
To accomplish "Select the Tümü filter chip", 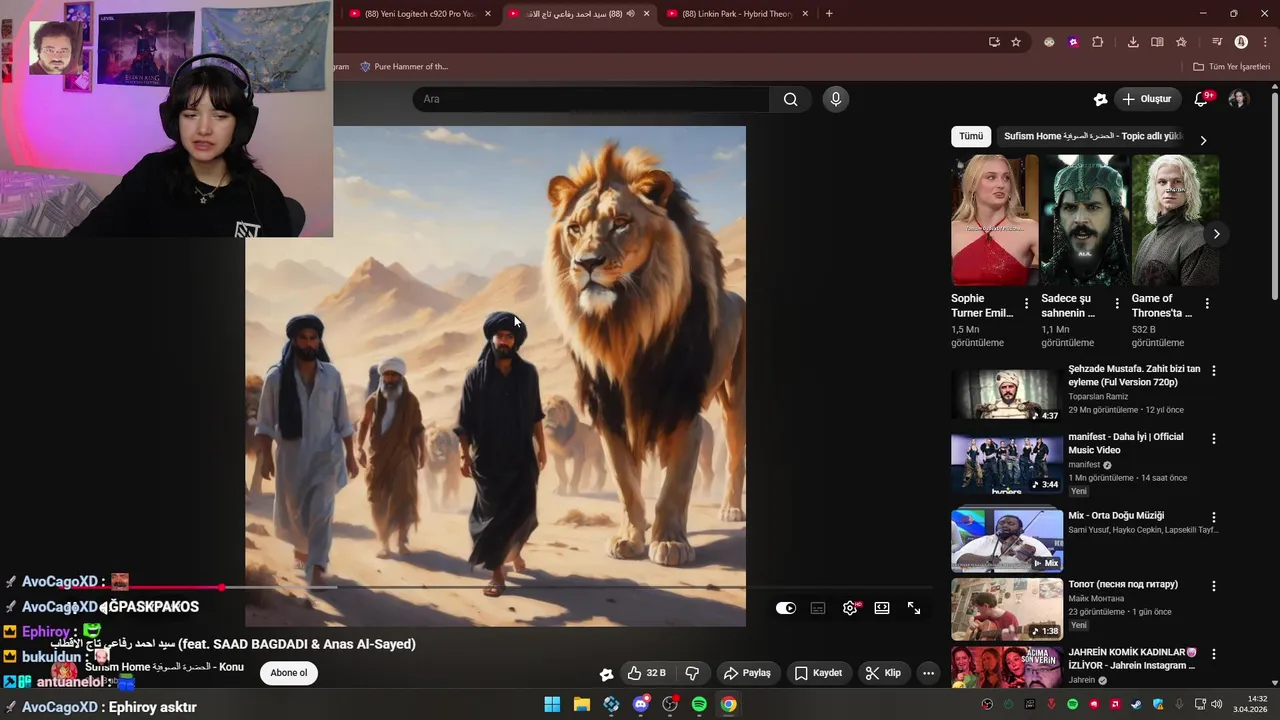I will pos(971,136).
